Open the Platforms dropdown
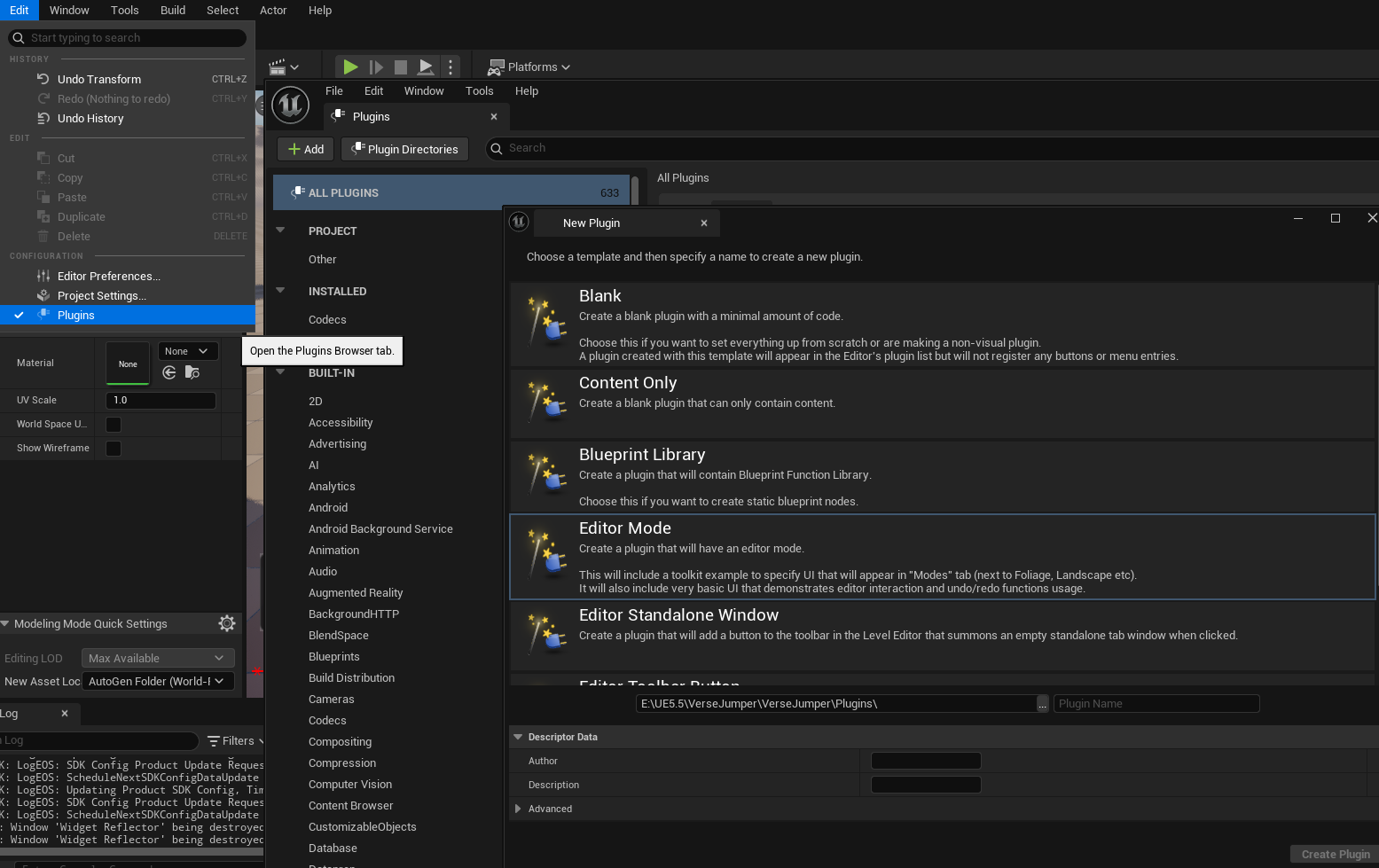 click(529, 66)
